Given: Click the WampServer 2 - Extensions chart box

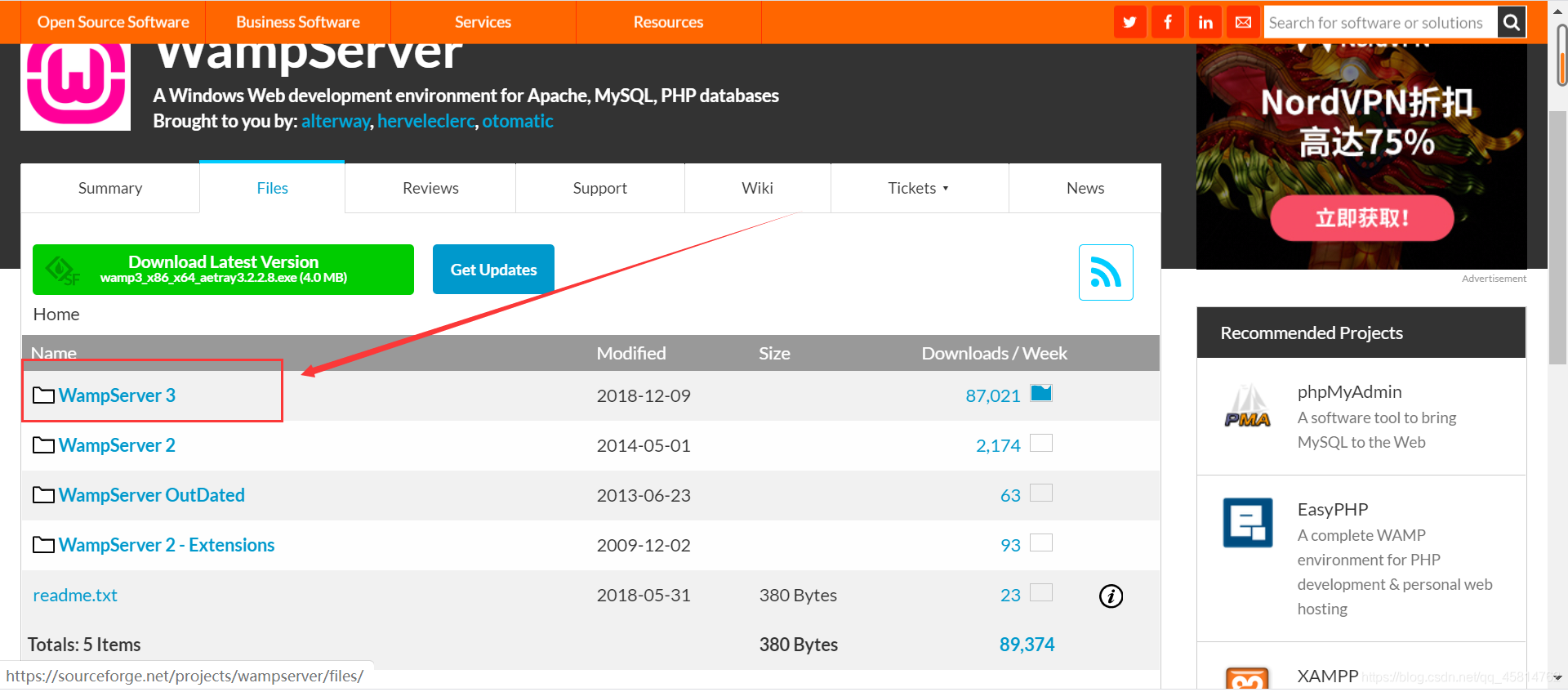Looking at the screenshot, I should click(1041, 542).
